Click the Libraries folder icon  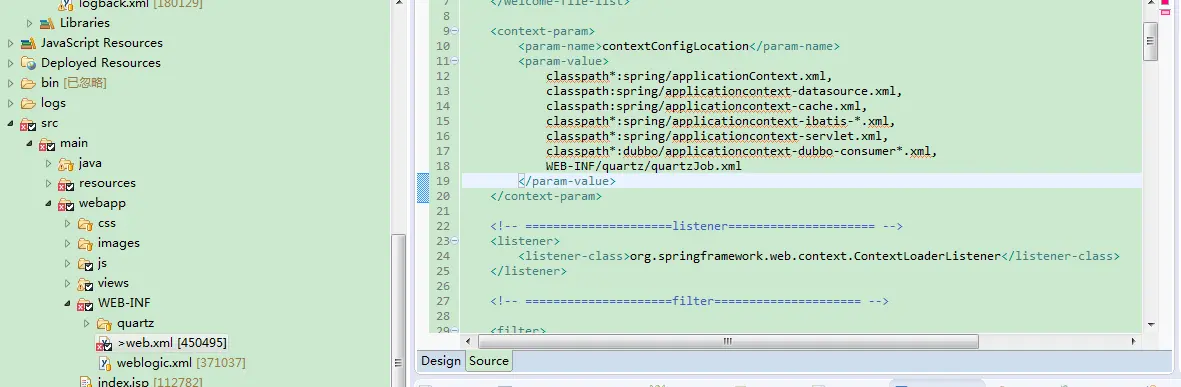[x=47, y=23]
